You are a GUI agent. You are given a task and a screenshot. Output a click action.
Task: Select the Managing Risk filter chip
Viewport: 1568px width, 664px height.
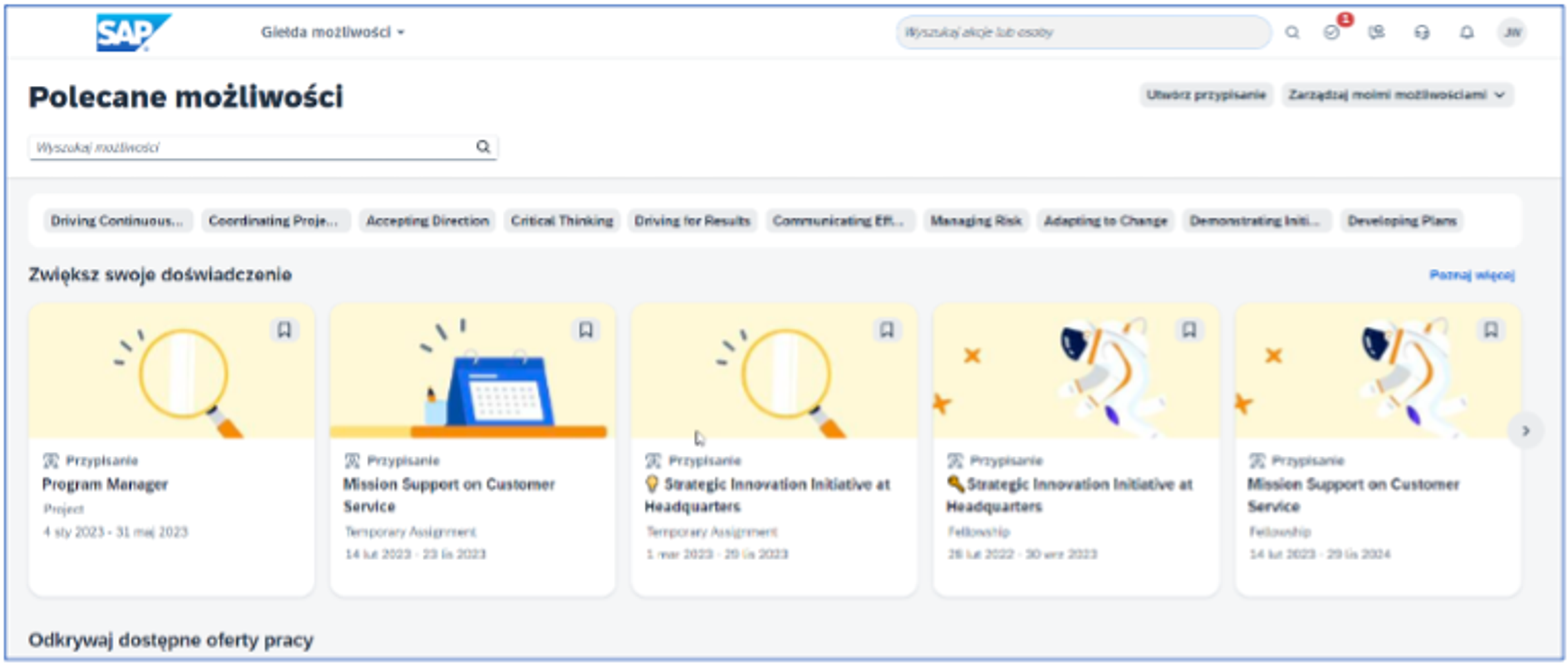(976, 221)
